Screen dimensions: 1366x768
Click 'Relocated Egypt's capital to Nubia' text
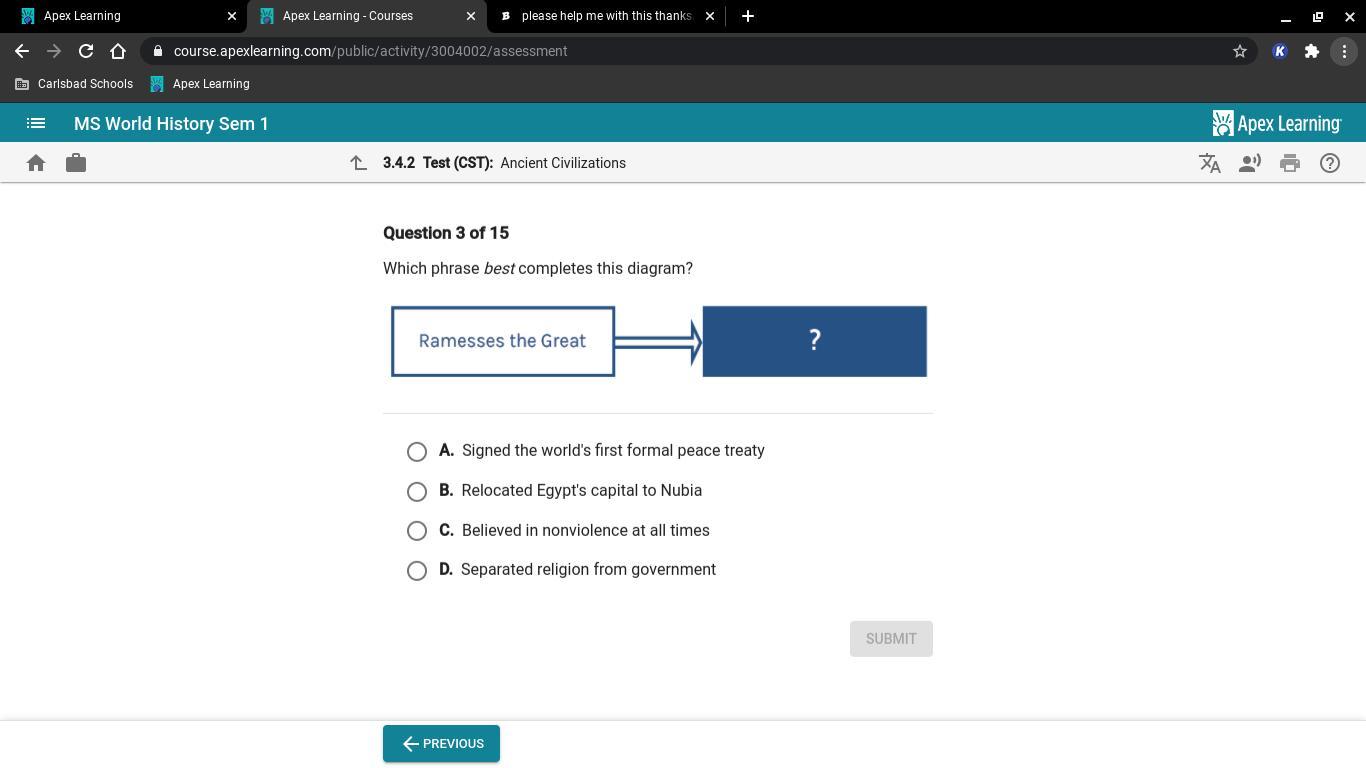point(582,491)
